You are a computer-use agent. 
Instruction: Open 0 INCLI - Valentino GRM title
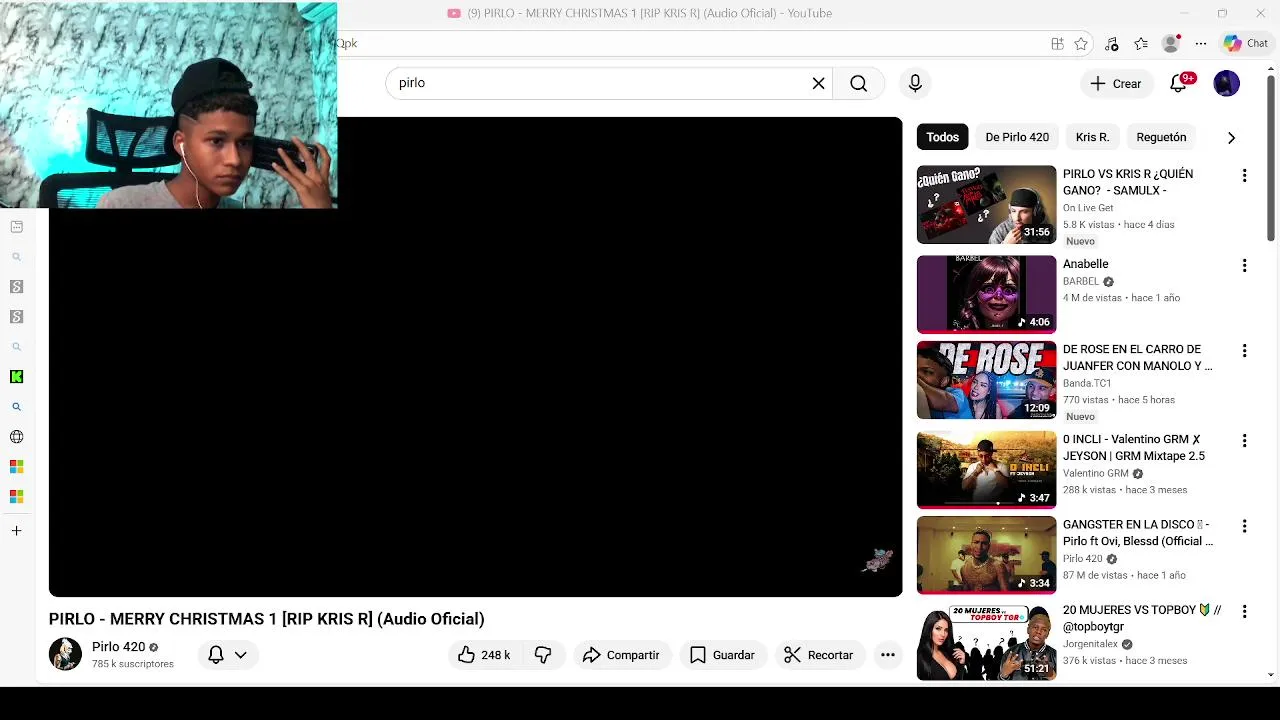1134,447
